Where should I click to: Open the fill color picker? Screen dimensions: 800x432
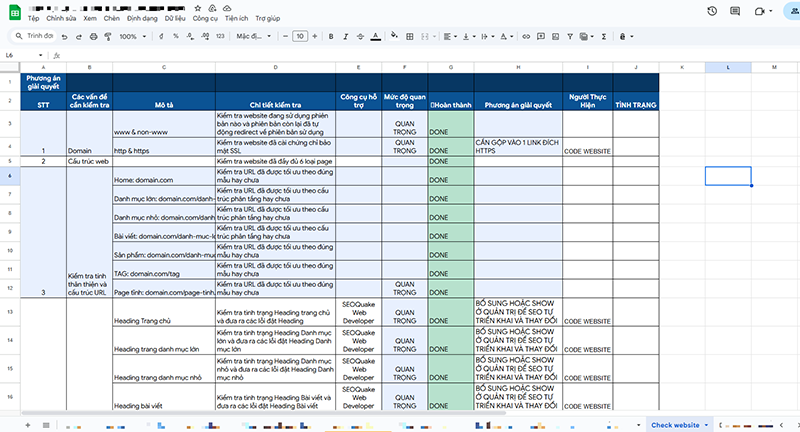[394, 36]
